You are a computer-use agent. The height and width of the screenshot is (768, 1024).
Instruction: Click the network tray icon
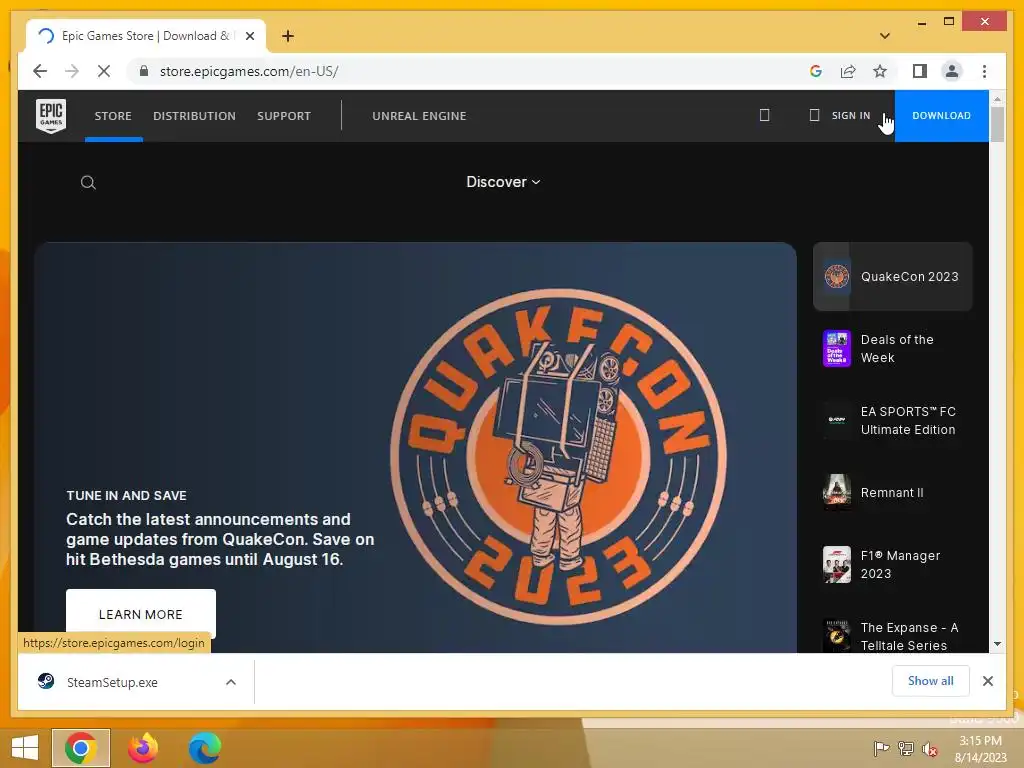tap(906, 748)
